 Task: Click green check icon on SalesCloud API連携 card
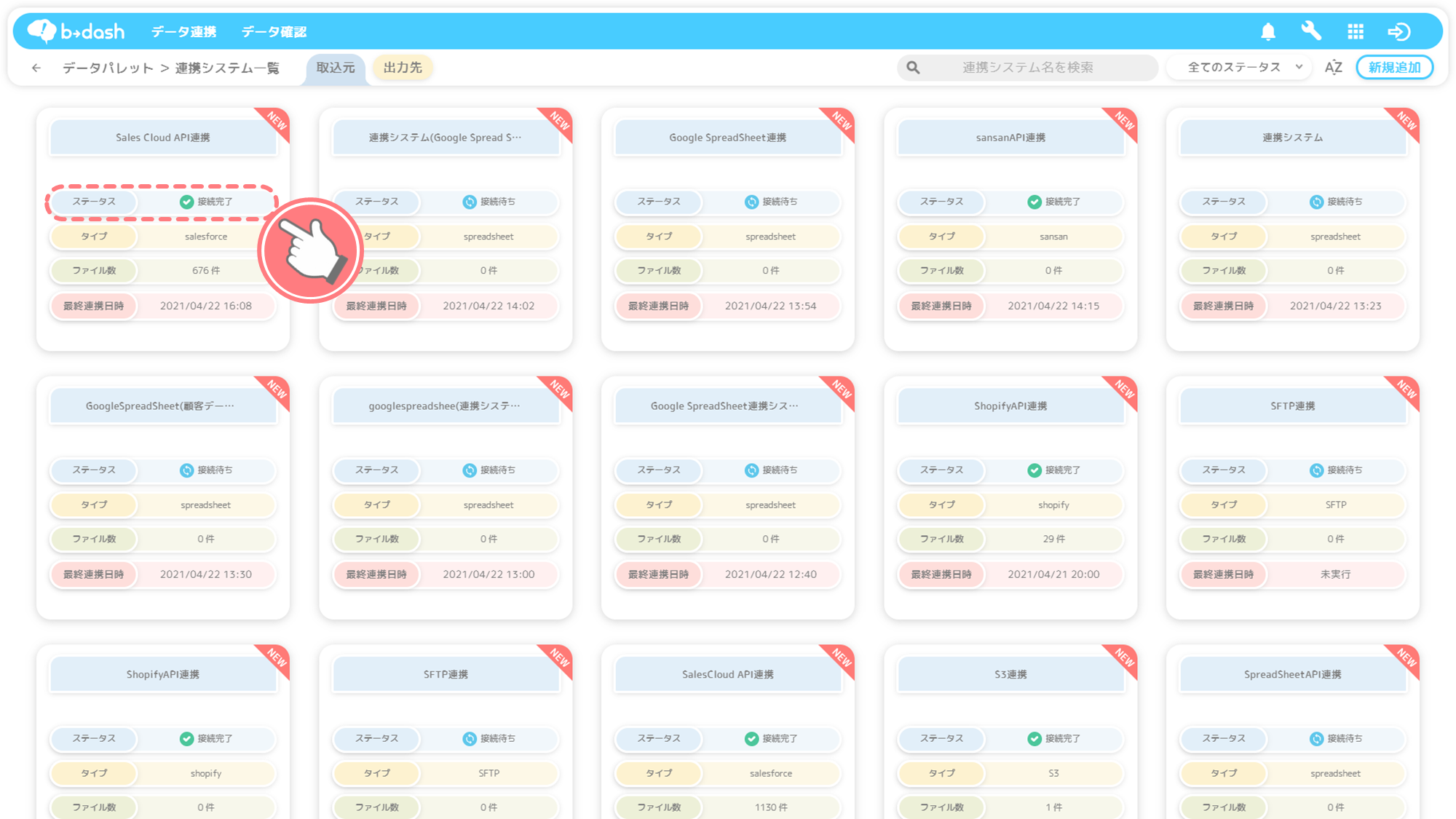[x=751, y=738]
